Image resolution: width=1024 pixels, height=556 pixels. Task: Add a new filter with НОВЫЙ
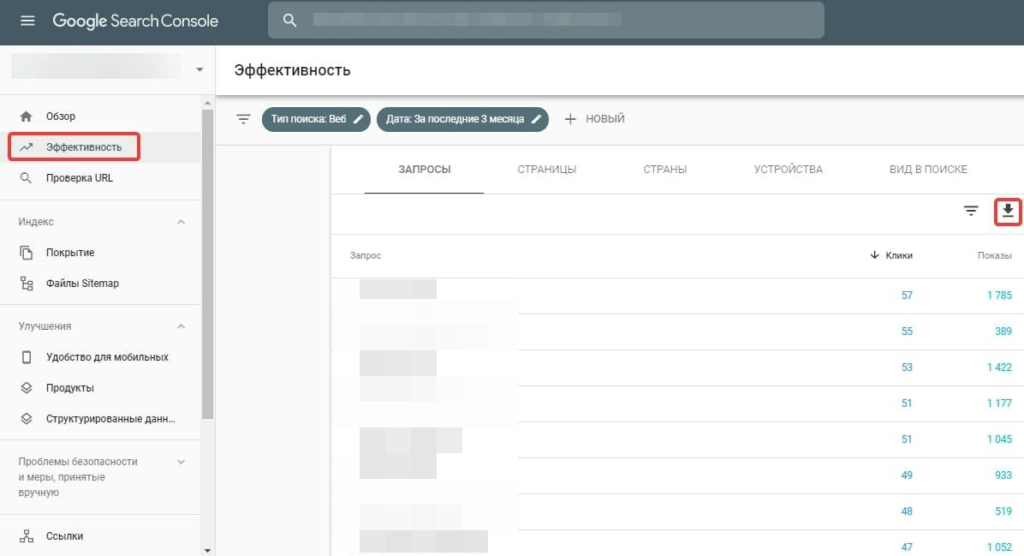tap(595, 119)
